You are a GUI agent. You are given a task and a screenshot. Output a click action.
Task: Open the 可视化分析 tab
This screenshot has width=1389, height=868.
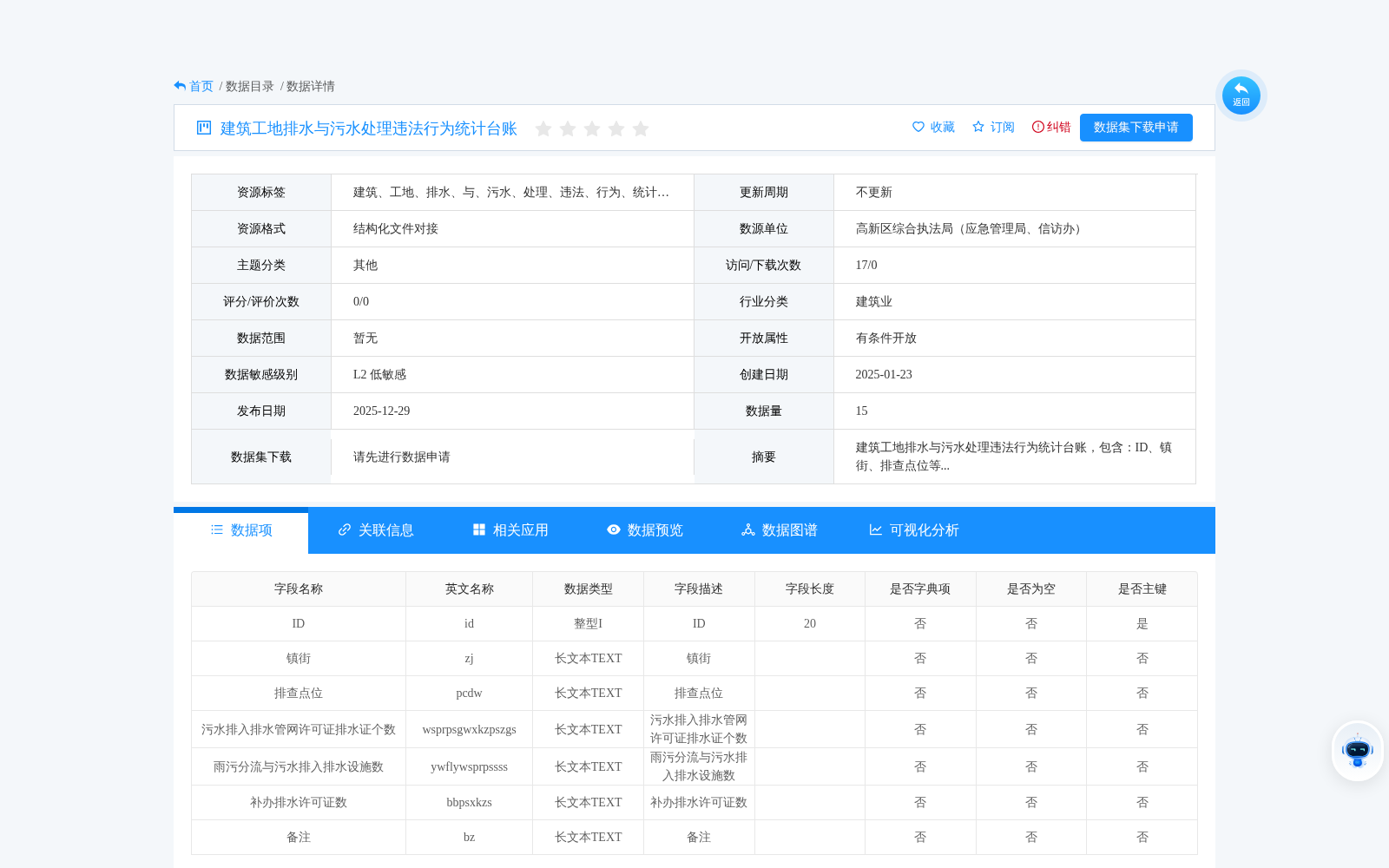point(914,530)
